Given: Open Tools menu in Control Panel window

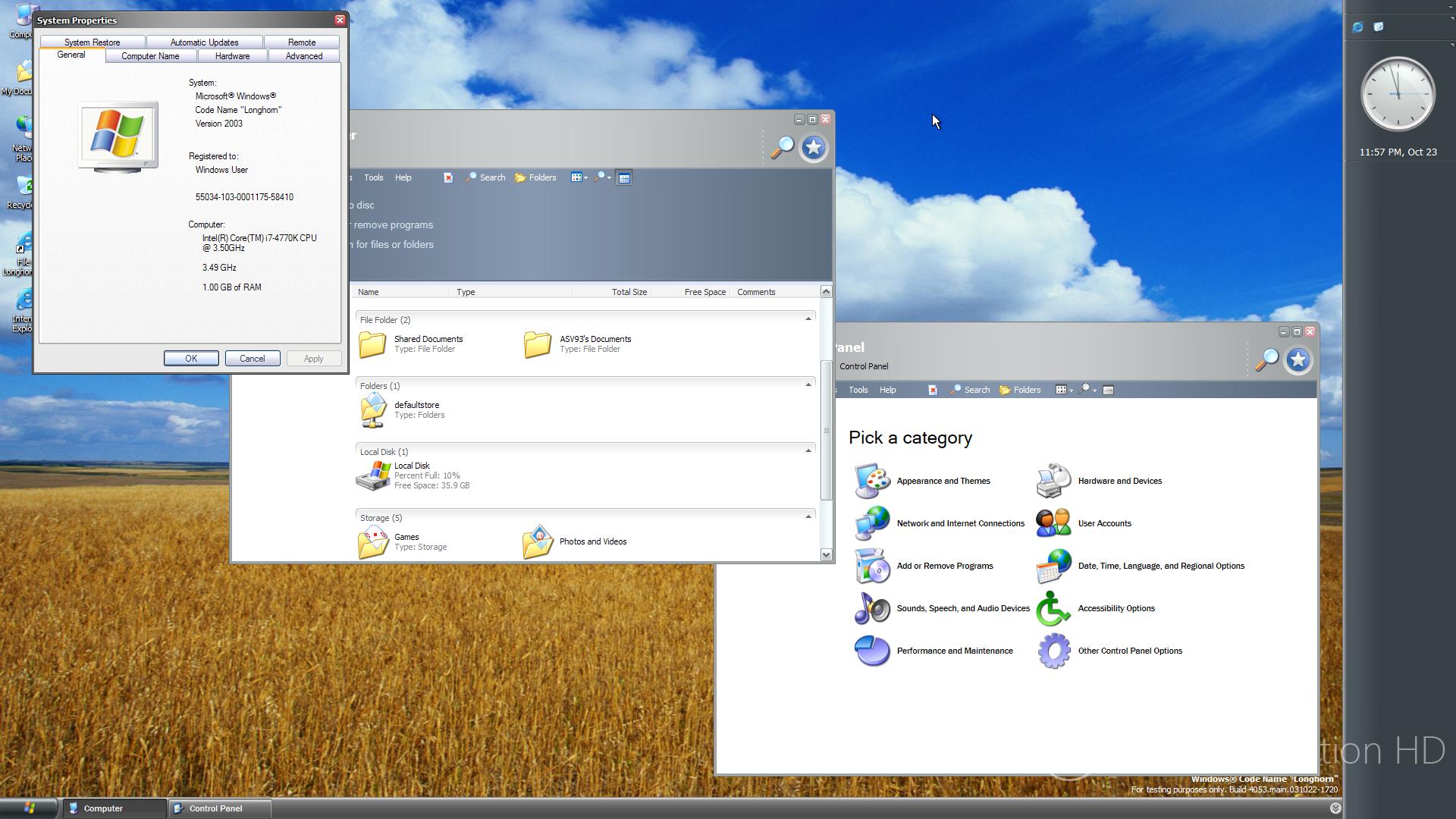Looking at the screenshot, I should (858, 390).
